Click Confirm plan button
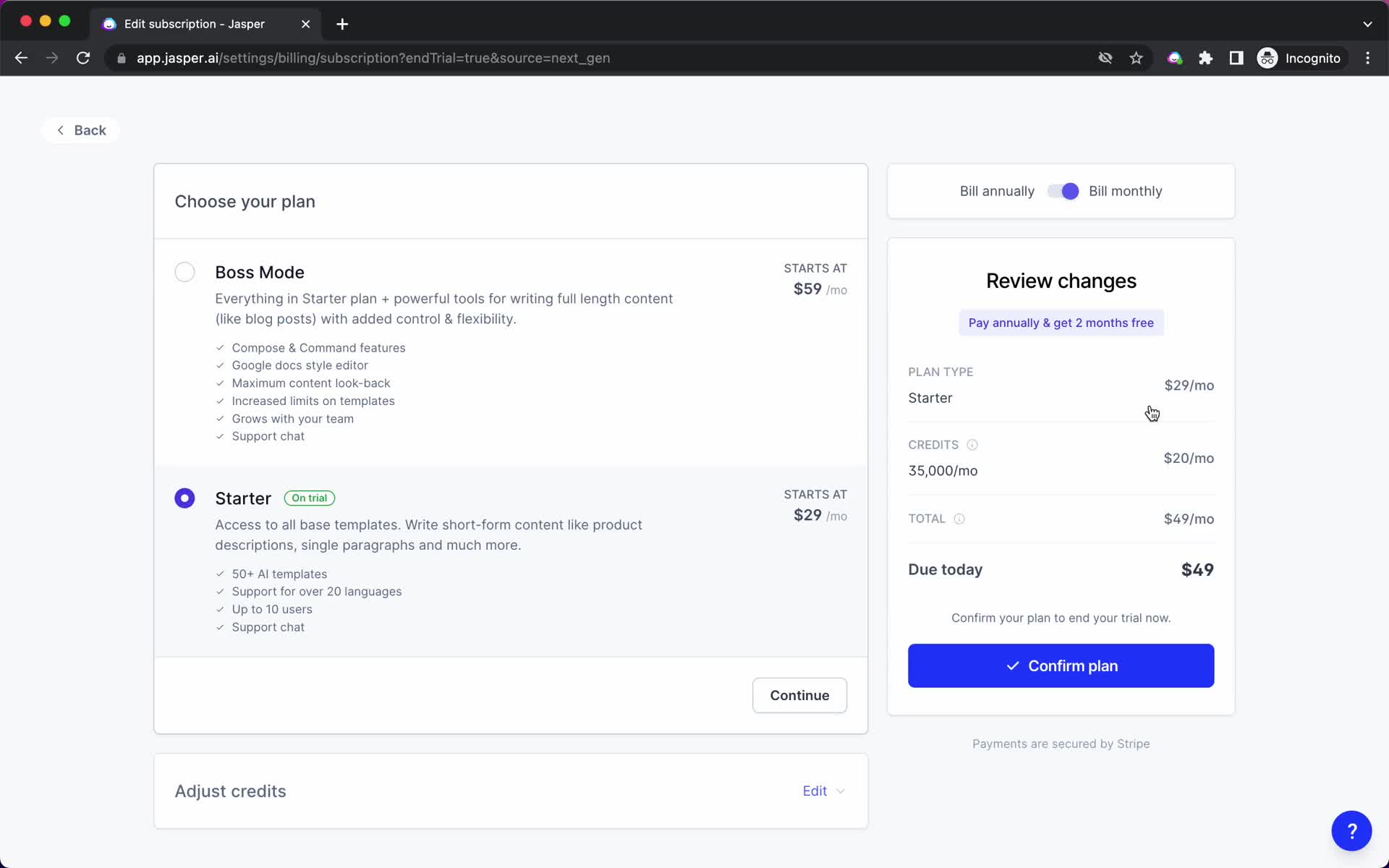 point(1061,666)
